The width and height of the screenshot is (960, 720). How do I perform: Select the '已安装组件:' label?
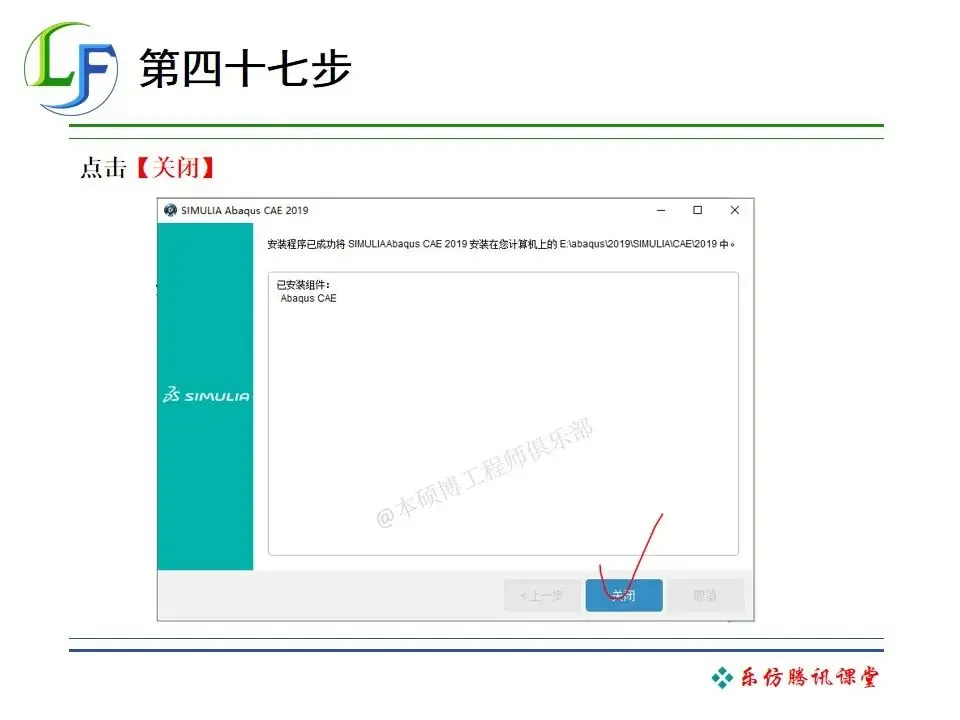coord(303,285)
